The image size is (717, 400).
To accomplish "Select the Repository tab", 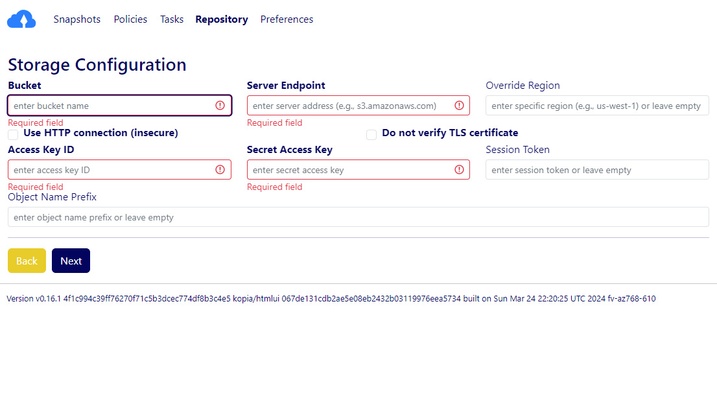I will point(221,19).
